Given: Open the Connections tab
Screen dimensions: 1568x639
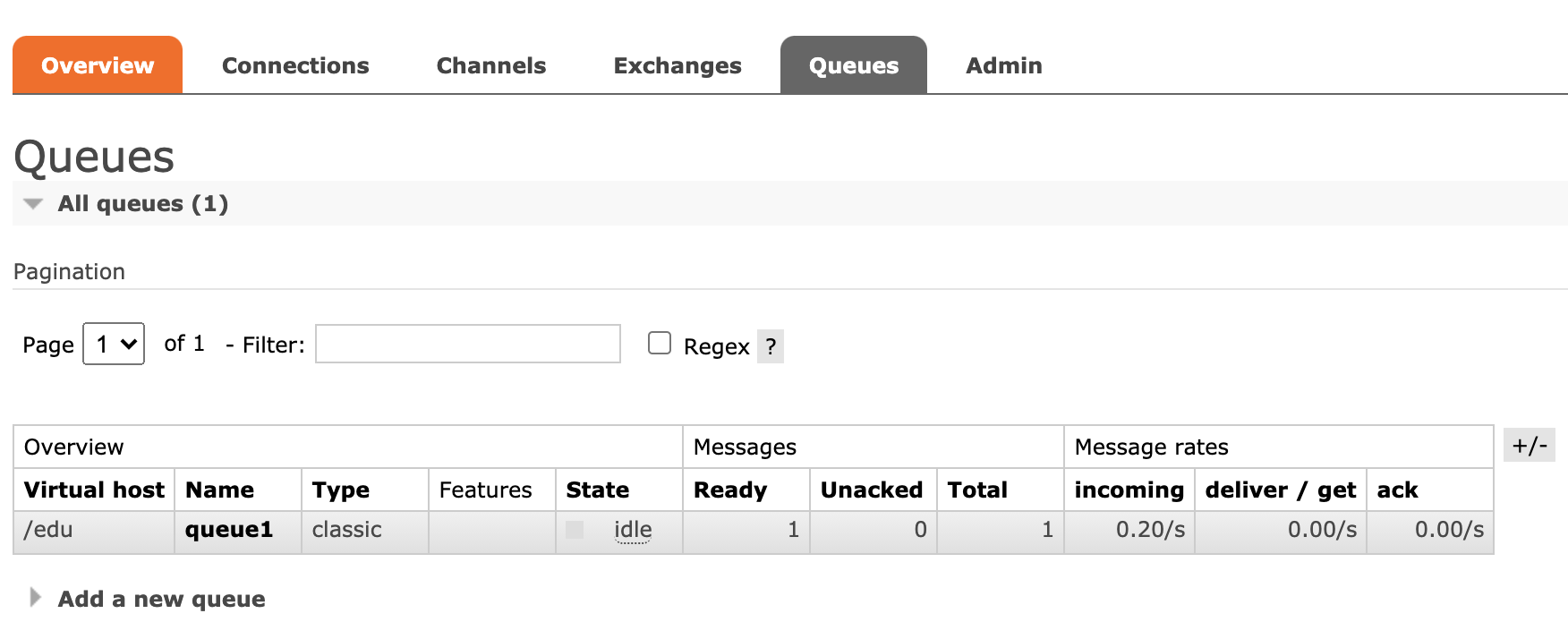Looking at the screenshot, I should pyautogui.click(x=295, y=65).
